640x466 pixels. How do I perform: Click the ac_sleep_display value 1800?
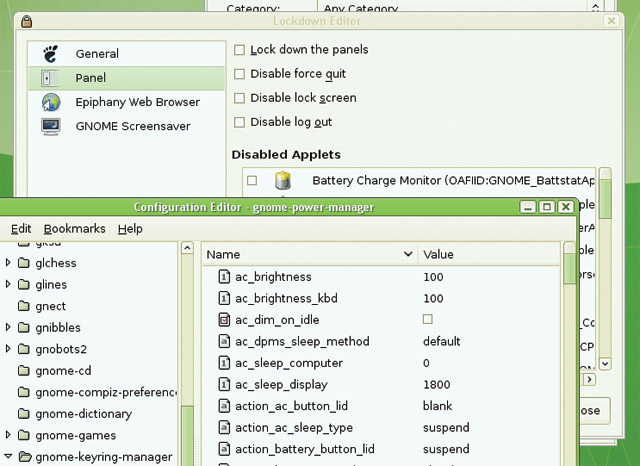[436, 384]
